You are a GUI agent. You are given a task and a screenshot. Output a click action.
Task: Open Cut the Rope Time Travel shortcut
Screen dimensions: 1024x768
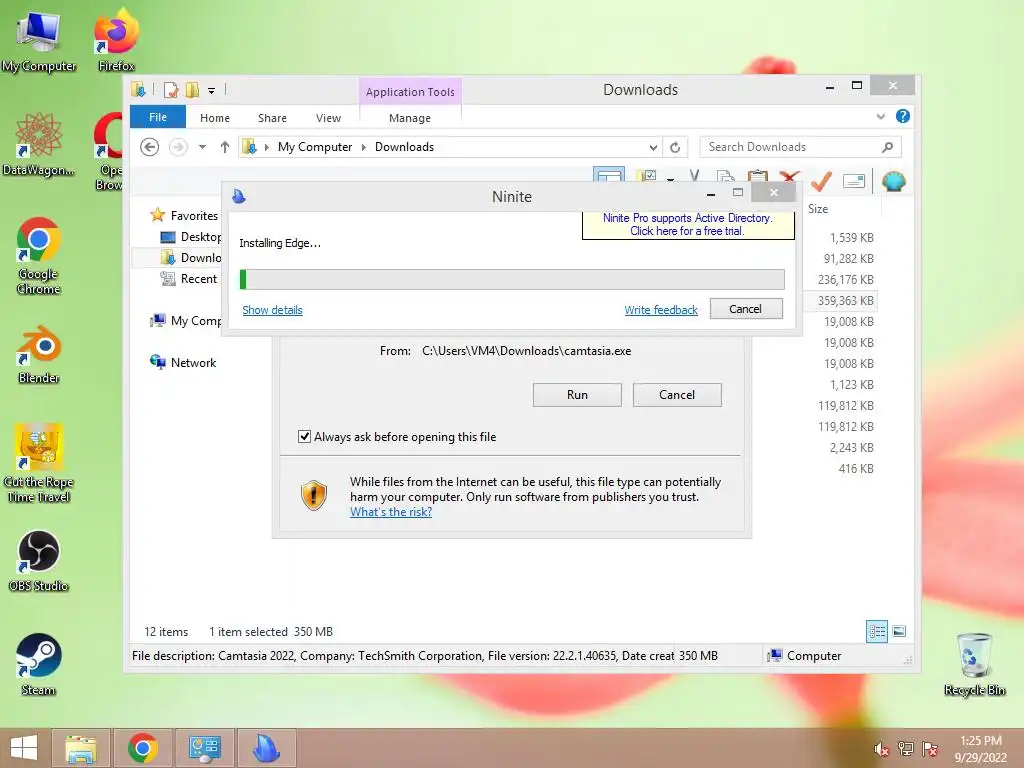(x=39, y=462)
